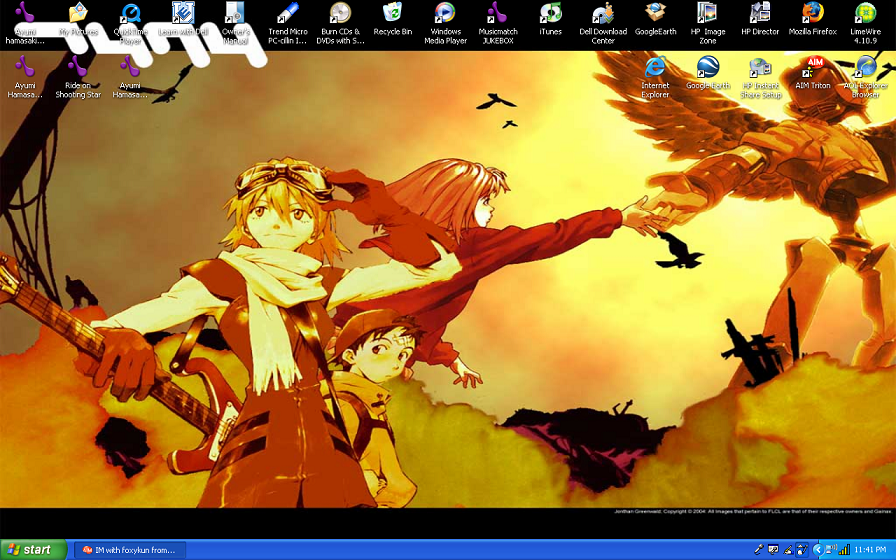Open the HP Director shortcut

coord(760,19)
